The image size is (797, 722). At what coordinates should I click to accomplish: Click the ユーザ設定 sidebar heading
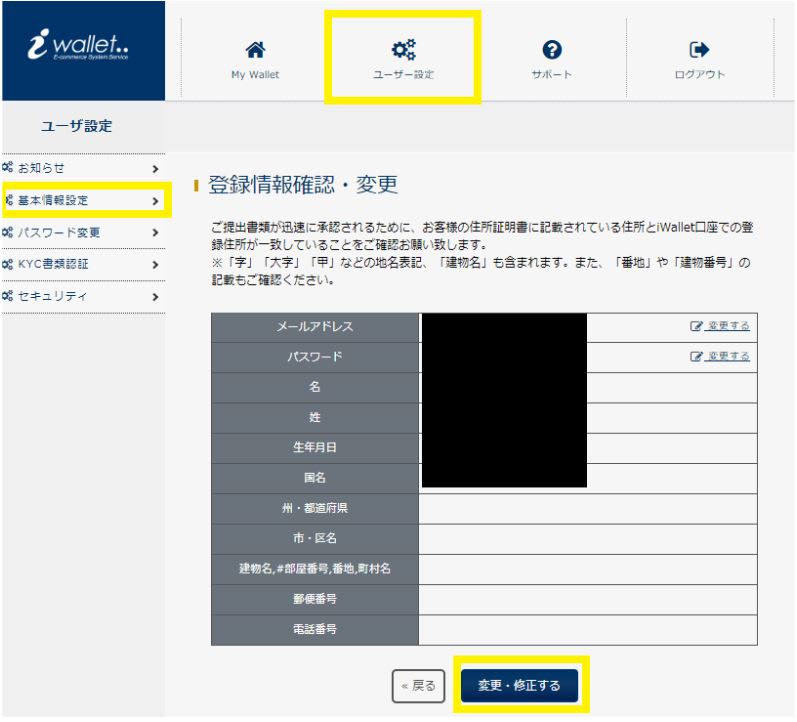pos(77,126)
